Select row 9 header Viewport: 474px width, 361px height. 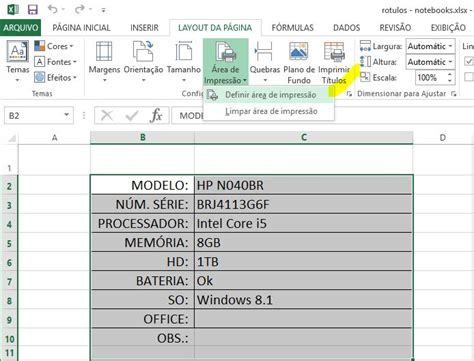click(x=9, y=319)
